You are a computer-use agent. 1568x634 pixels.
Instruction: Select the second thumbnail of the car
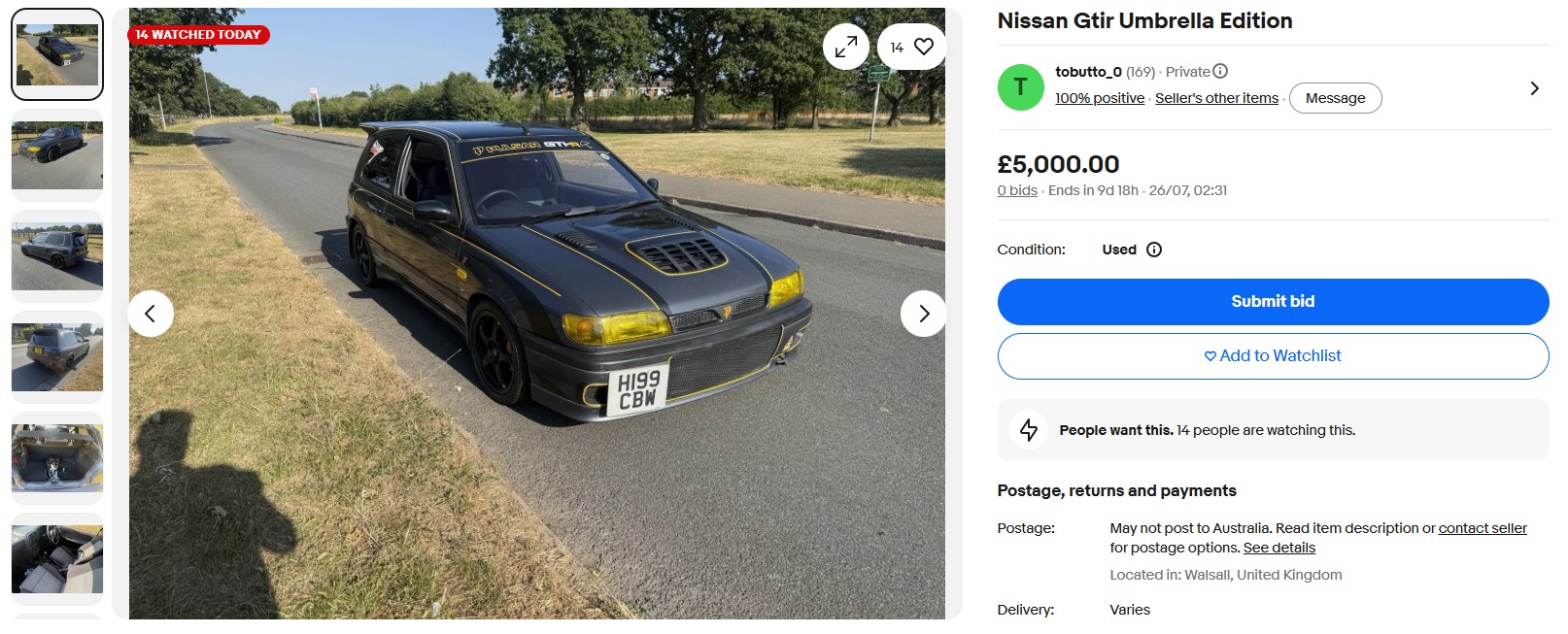(x=57, y=155)
